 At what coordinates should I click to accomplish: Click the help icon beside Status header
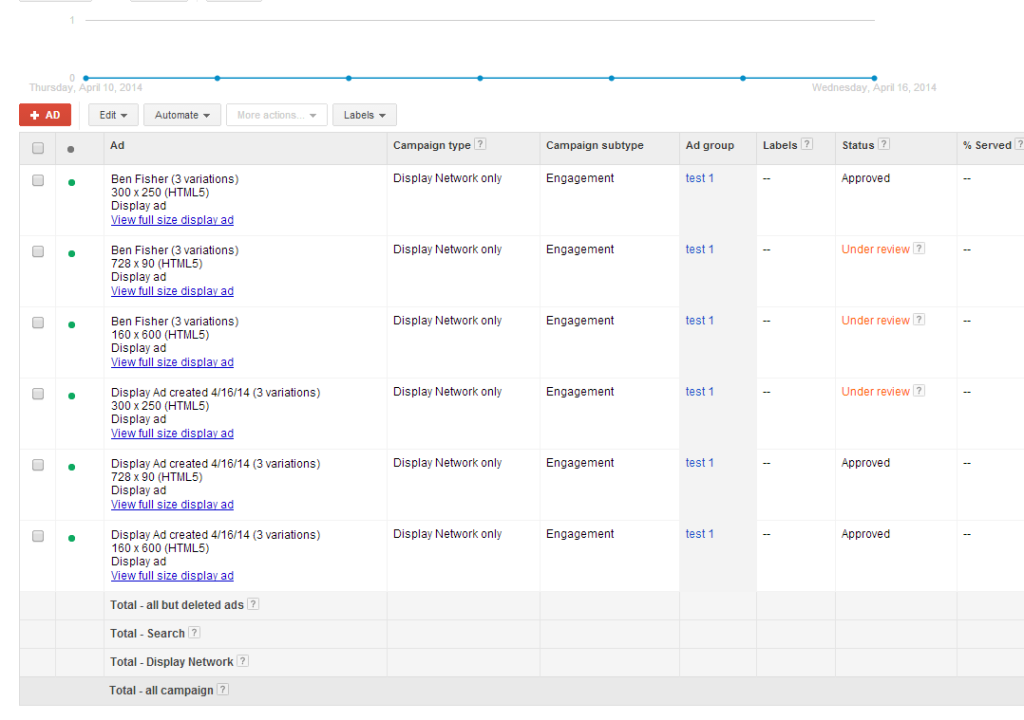click(884, 145)
